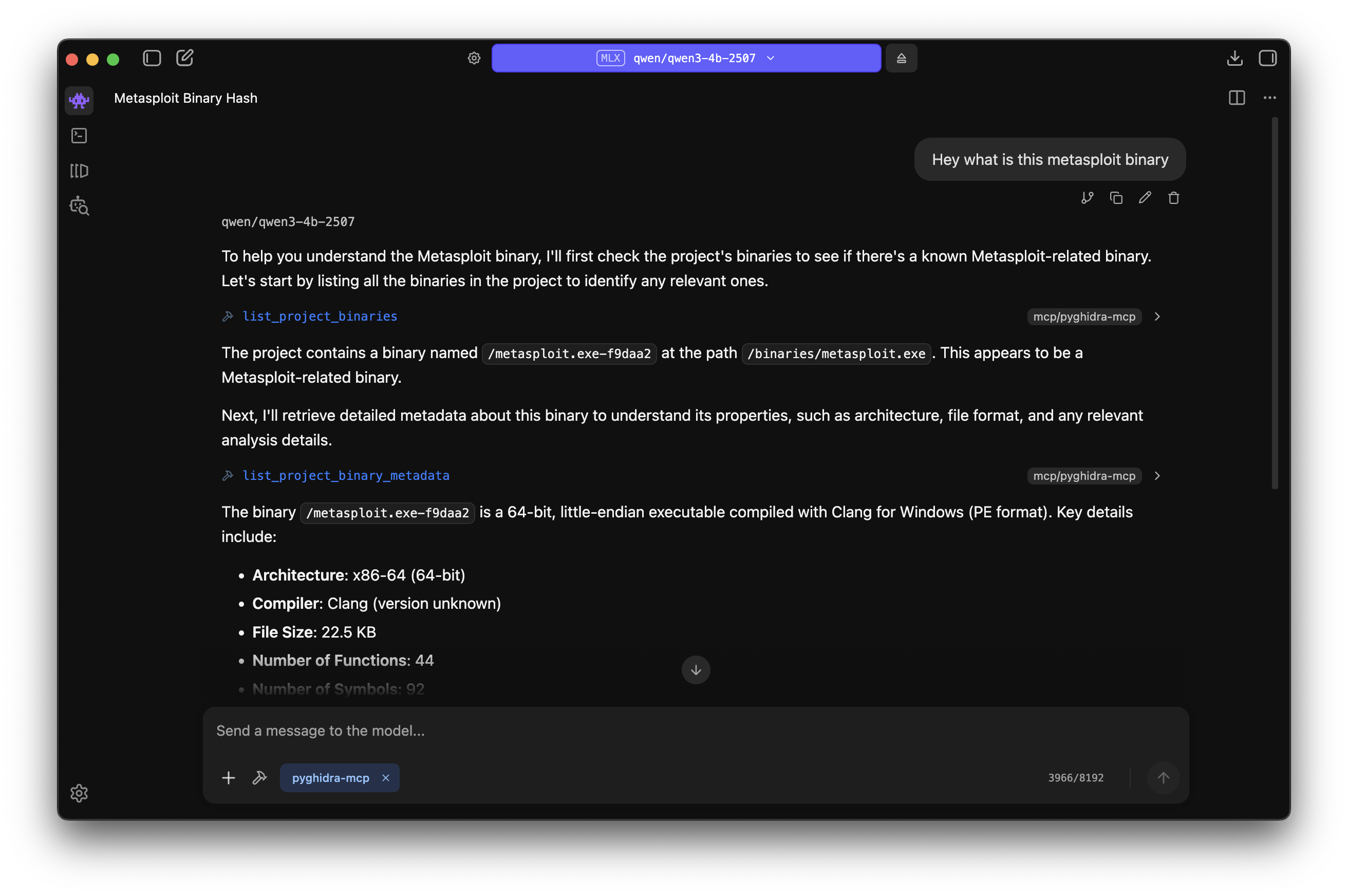Copy the user message text
Screen dimensions: 1348x896
1116,198
